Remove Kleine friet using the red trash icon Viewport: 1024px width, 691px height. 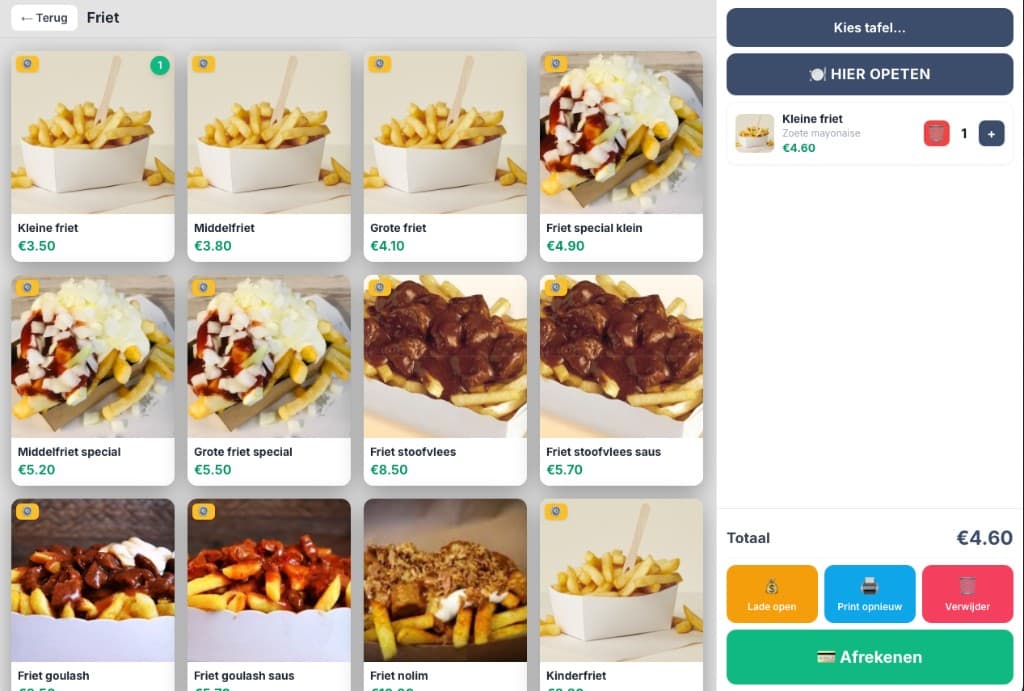coord(936,132)
